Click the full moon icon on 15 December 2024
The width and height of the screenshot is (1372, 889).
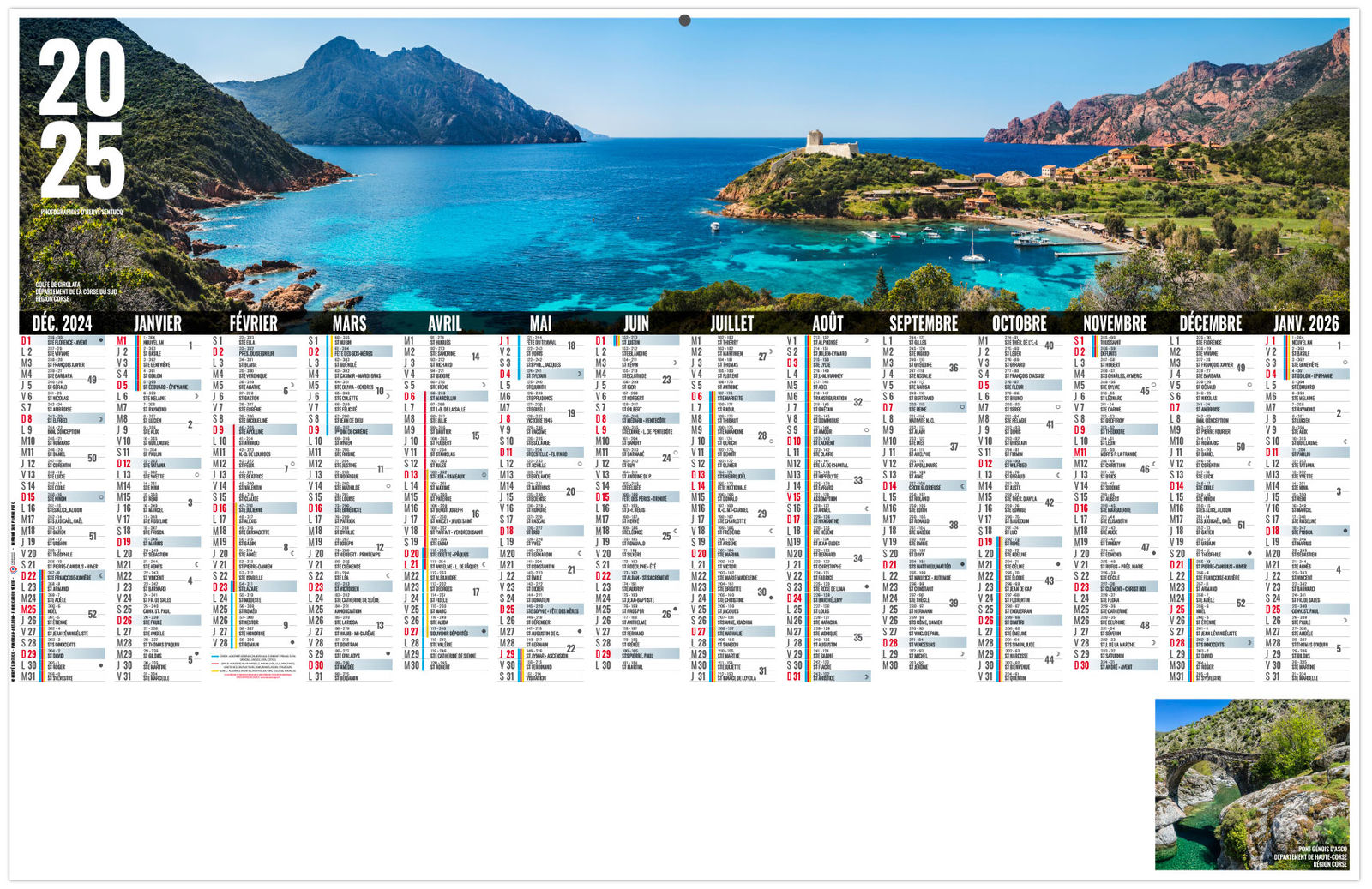(101, 497)
